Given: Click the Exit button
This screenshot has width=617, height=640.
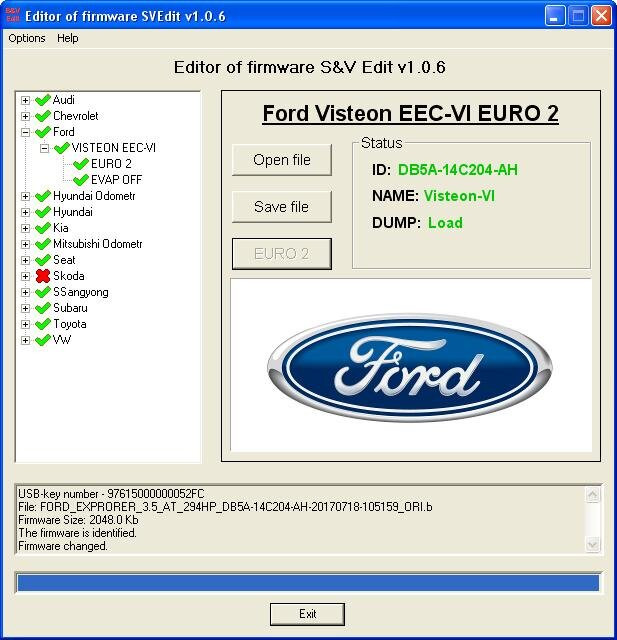Looking at the screenshot, I should [x=307, y=614].
